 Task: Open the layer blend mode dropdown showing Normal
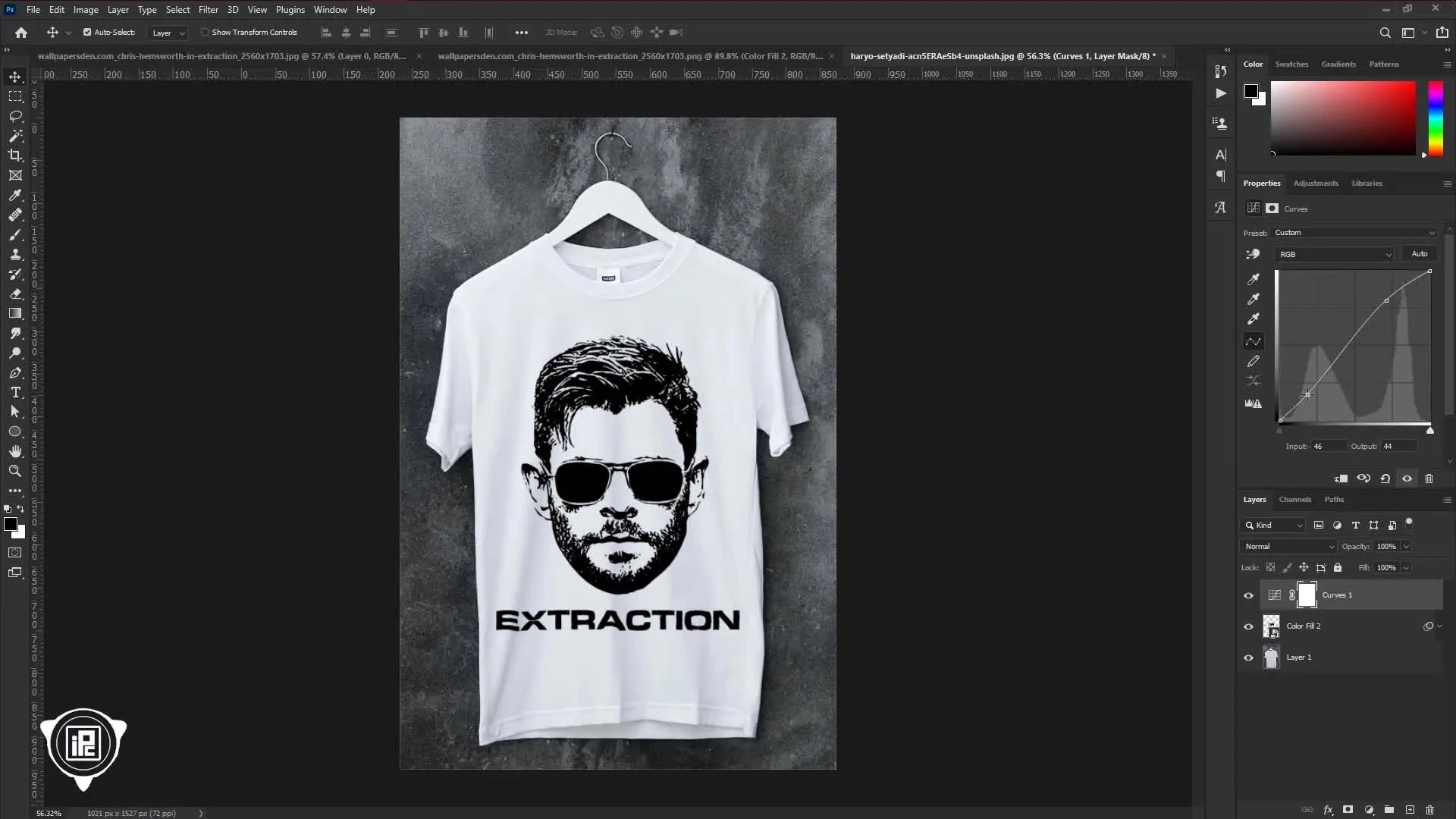(1288, 546)
